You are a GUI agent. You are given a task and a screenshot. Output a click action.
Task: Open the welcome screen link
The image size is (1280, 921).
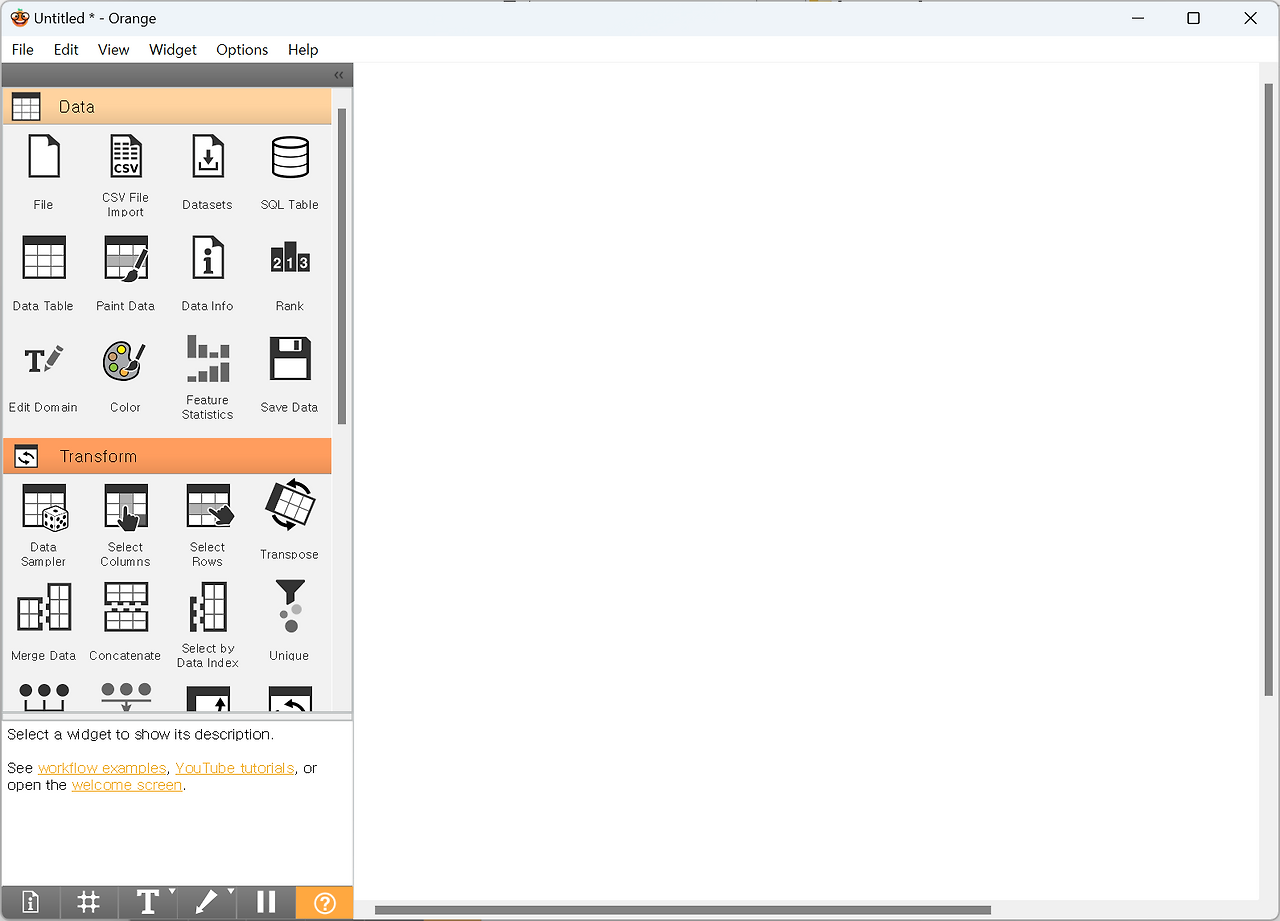point(127,785)
